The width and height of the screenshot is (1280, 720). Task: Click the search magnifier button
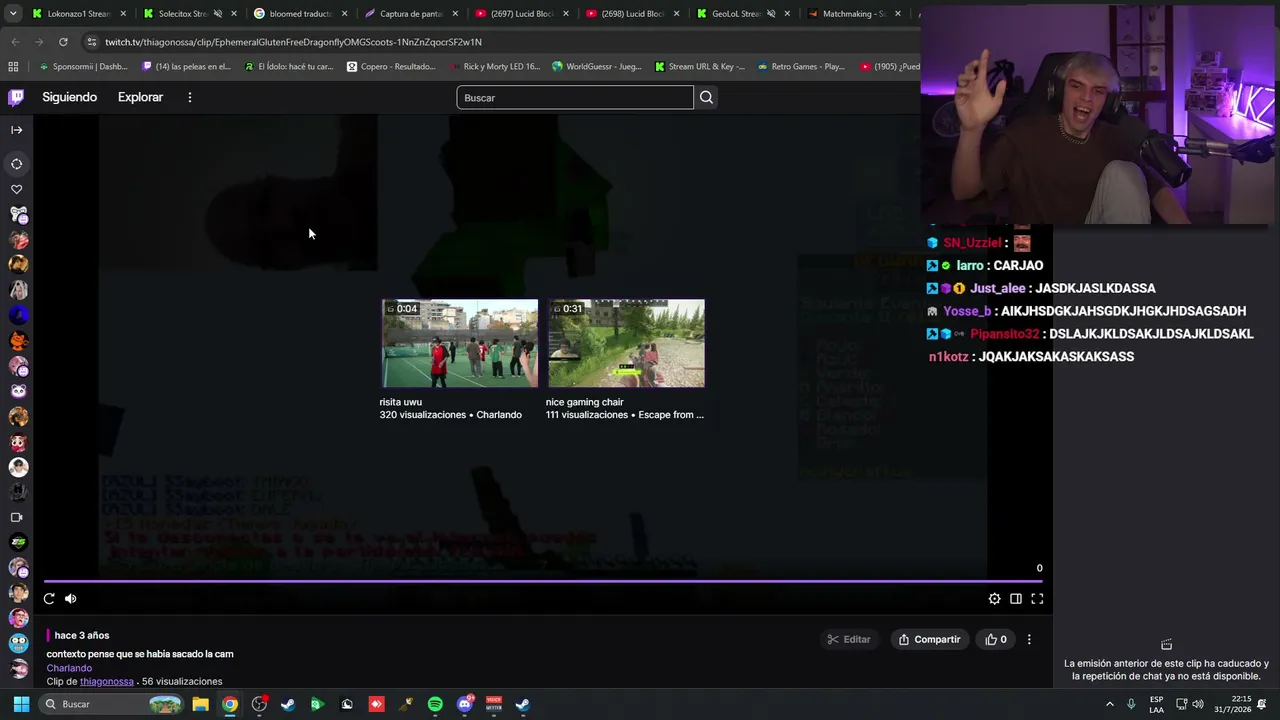[706, 97]
